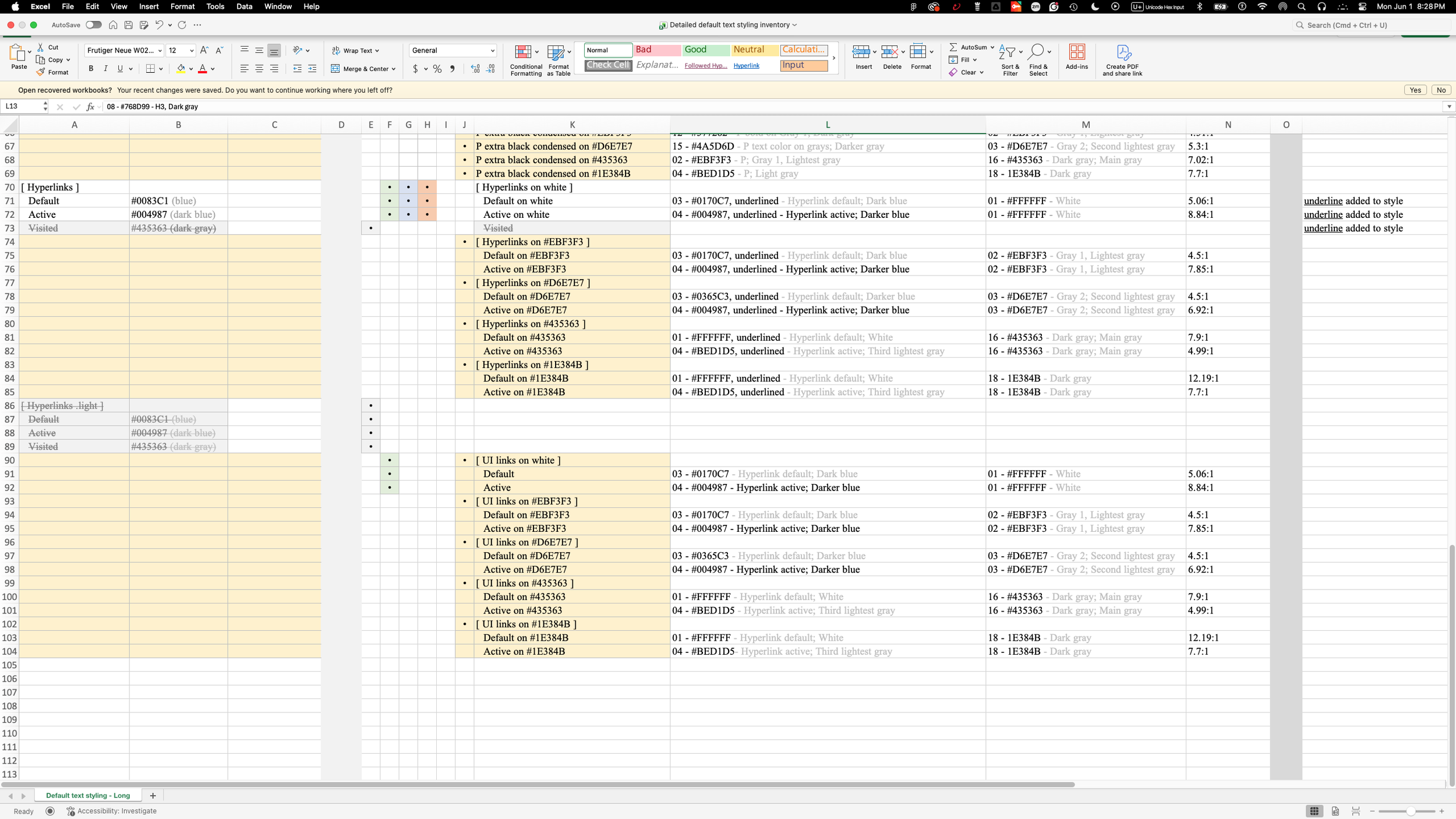Add a new sheet with plus button
Screen dimensions: 1456x819
(x=153, y=795)
